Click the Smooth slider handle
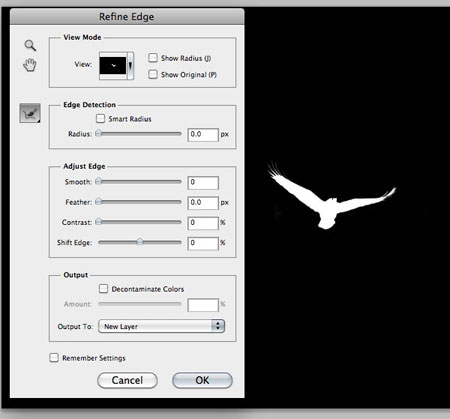Image resolution: width=450 pixels, height=419 pixels. [x=99, y=181]
